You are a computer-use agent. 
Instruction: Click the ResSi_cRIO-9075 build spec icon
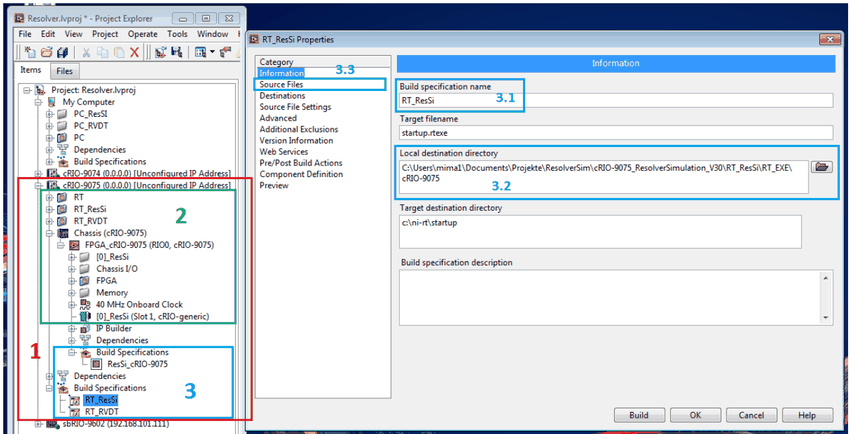click(97, 364)
